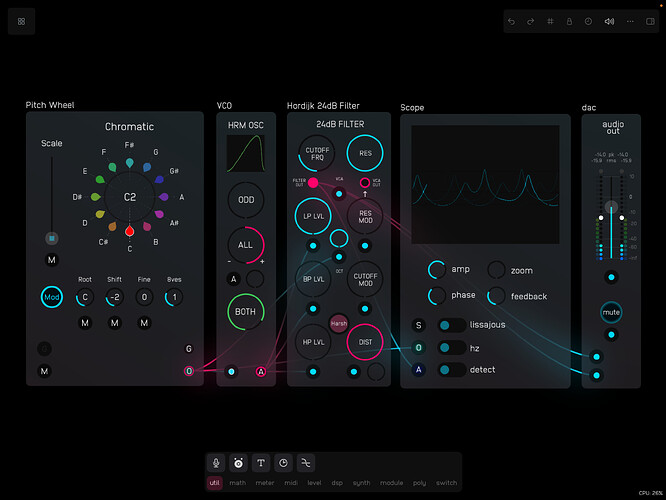Select the text T module icon
The width and height of the screenshot is (666, 500).
pos(261,463)
